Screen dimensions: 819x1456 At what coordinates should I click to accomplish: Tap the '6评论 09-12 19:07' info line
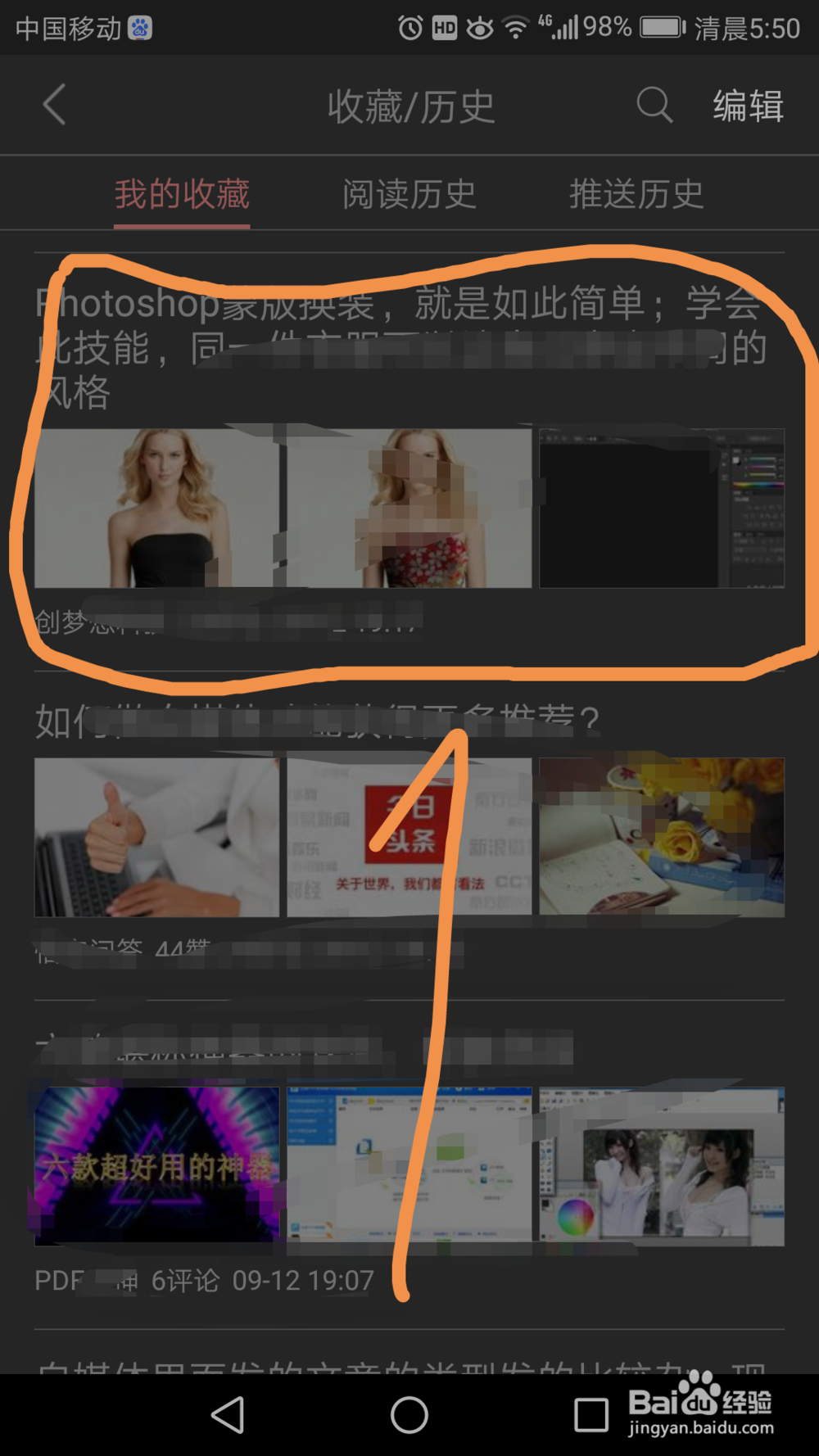pos(262,1280)
